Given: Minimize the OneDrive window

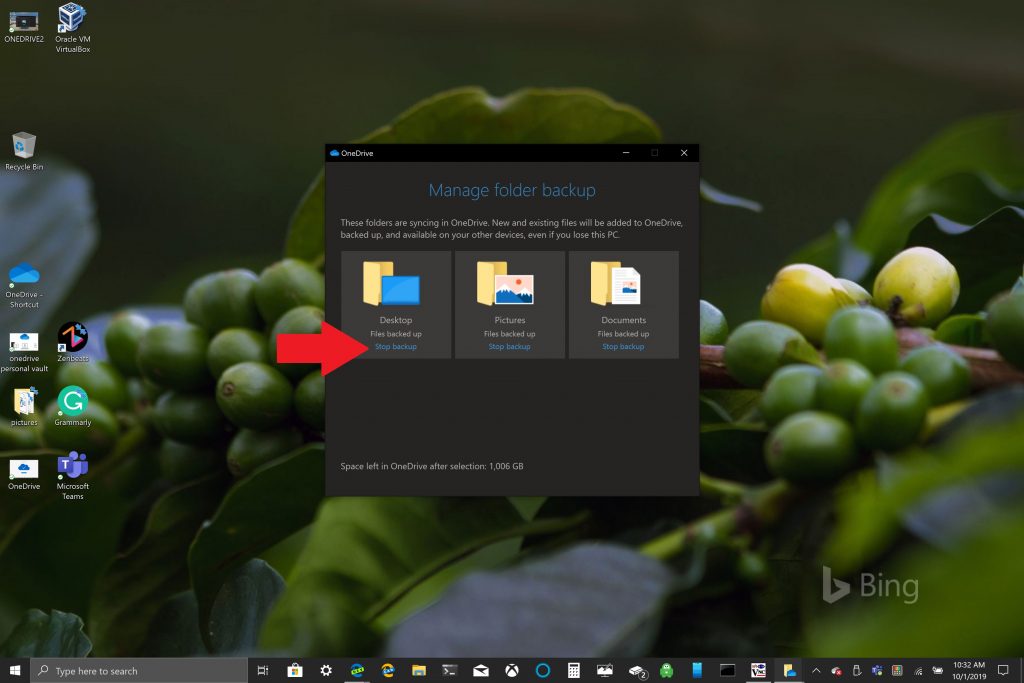Looking at the screenshot, I should coord(626,153).
